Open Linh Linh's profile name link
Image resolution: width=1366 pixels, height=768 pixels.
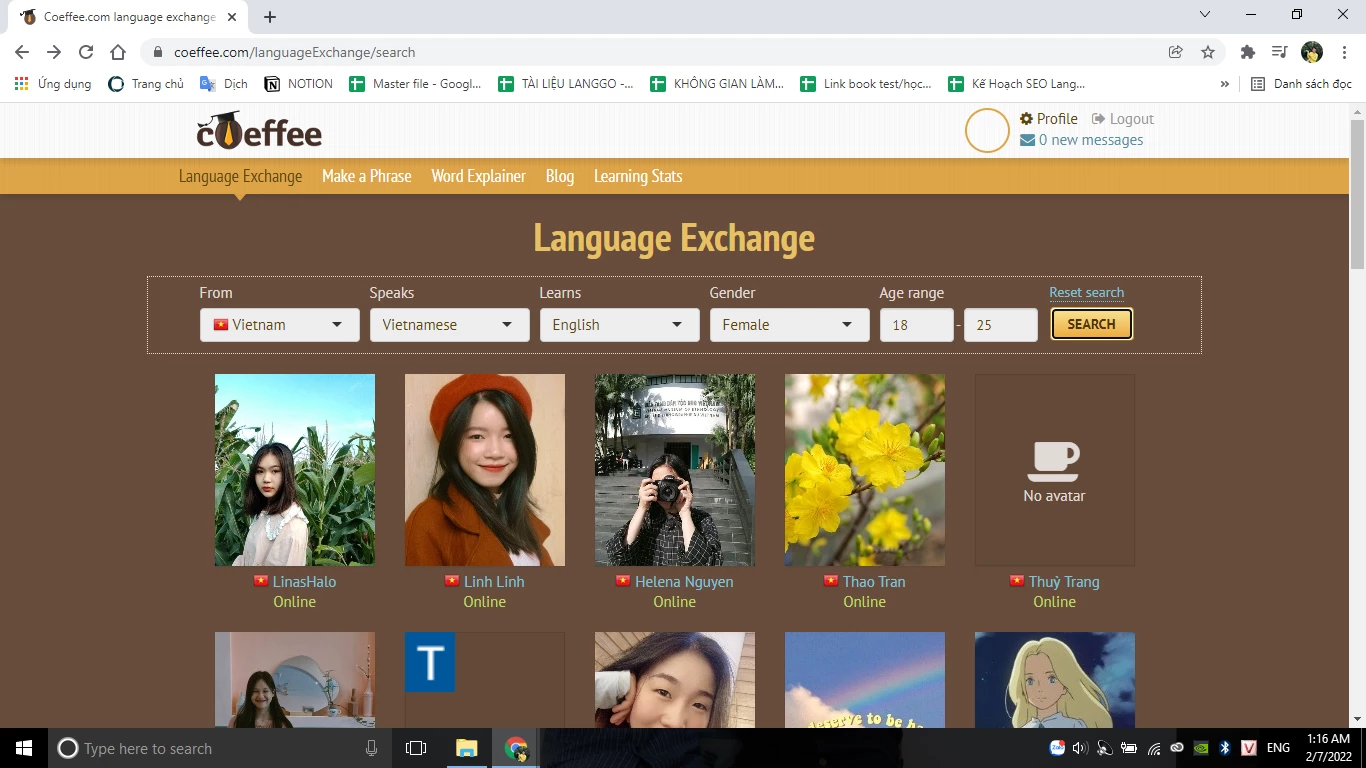pos(494,582)
